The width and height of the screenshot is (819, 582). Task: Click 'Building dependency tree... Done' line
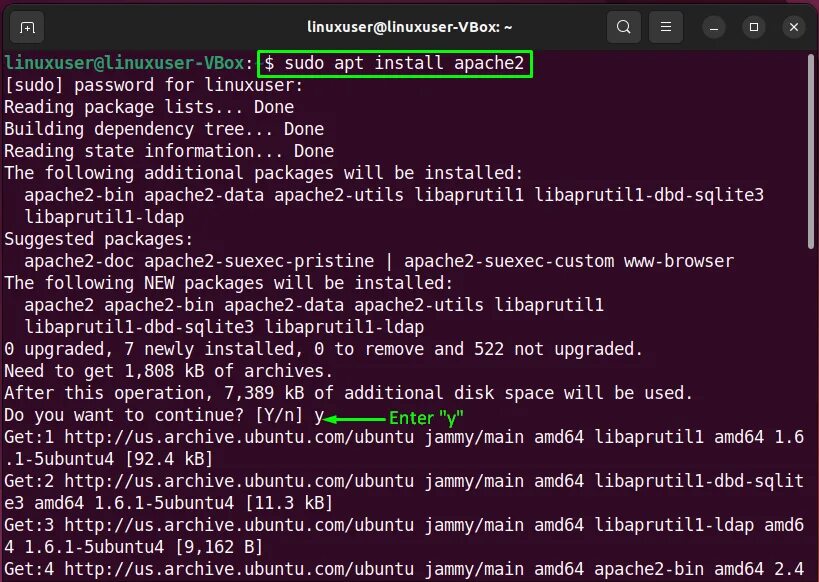pos(164,129)
